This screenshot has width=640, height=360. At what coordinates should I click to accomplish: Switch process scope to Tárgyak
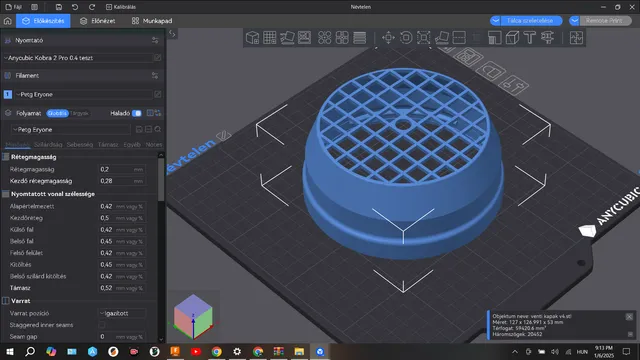[79, 113]
